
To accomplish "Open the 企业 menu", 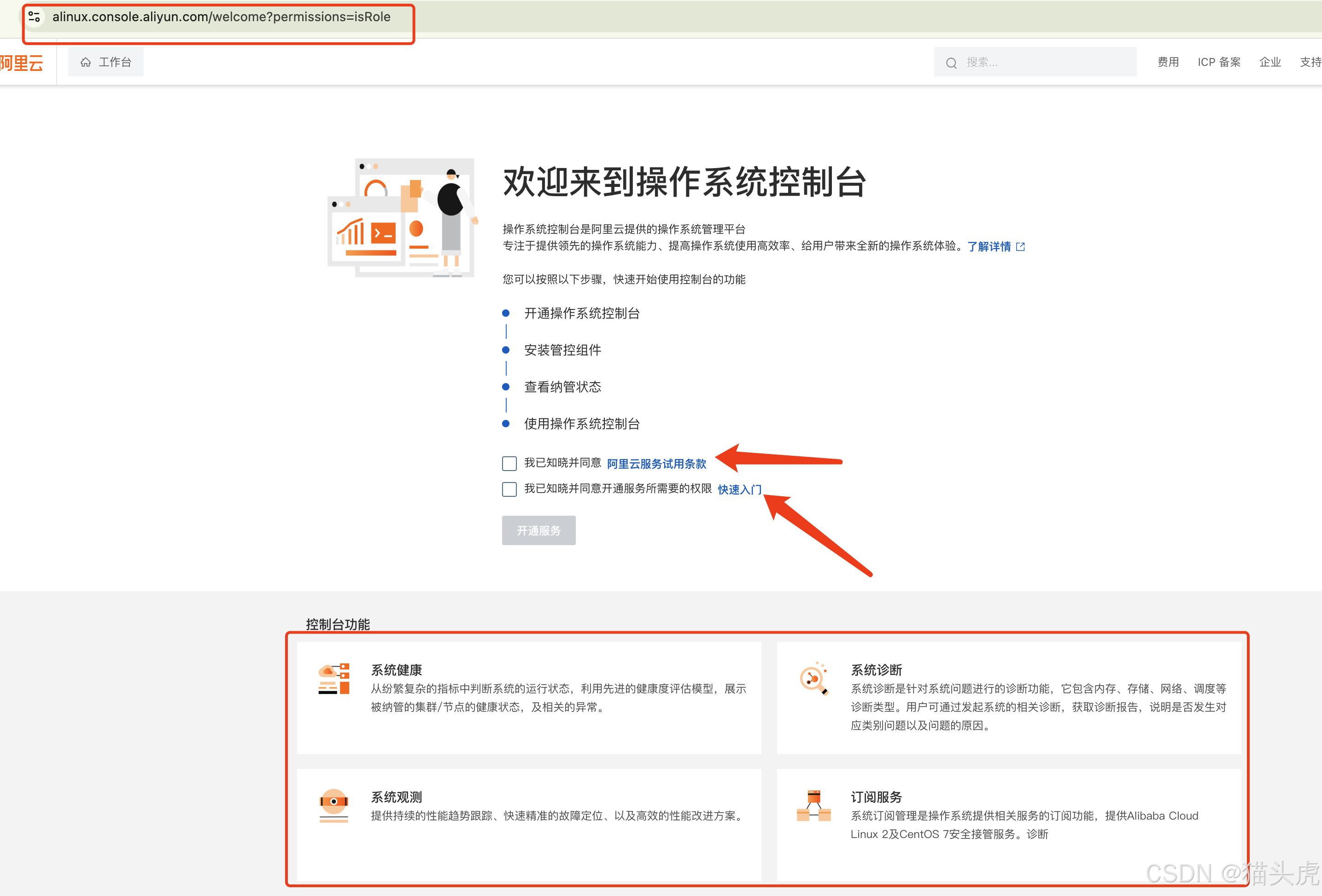I will point(1269,62).
